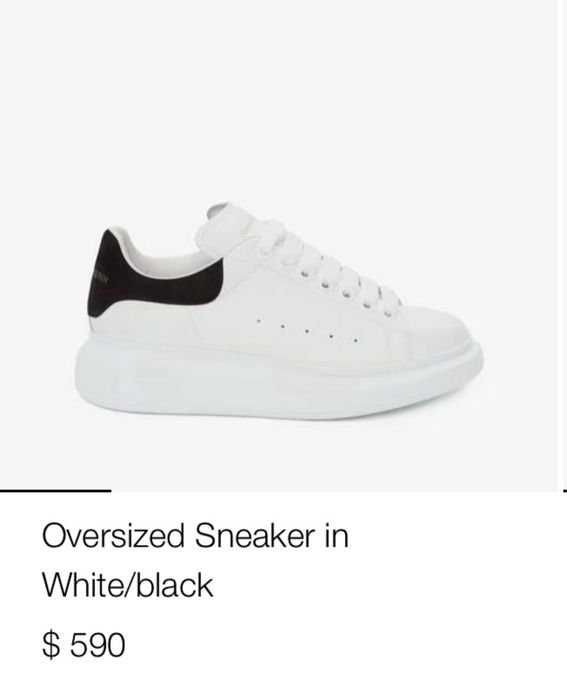Viewport: 567px width, 699px height.
Task: Open the white sneaker product image
Action: (x=279, y=245)
